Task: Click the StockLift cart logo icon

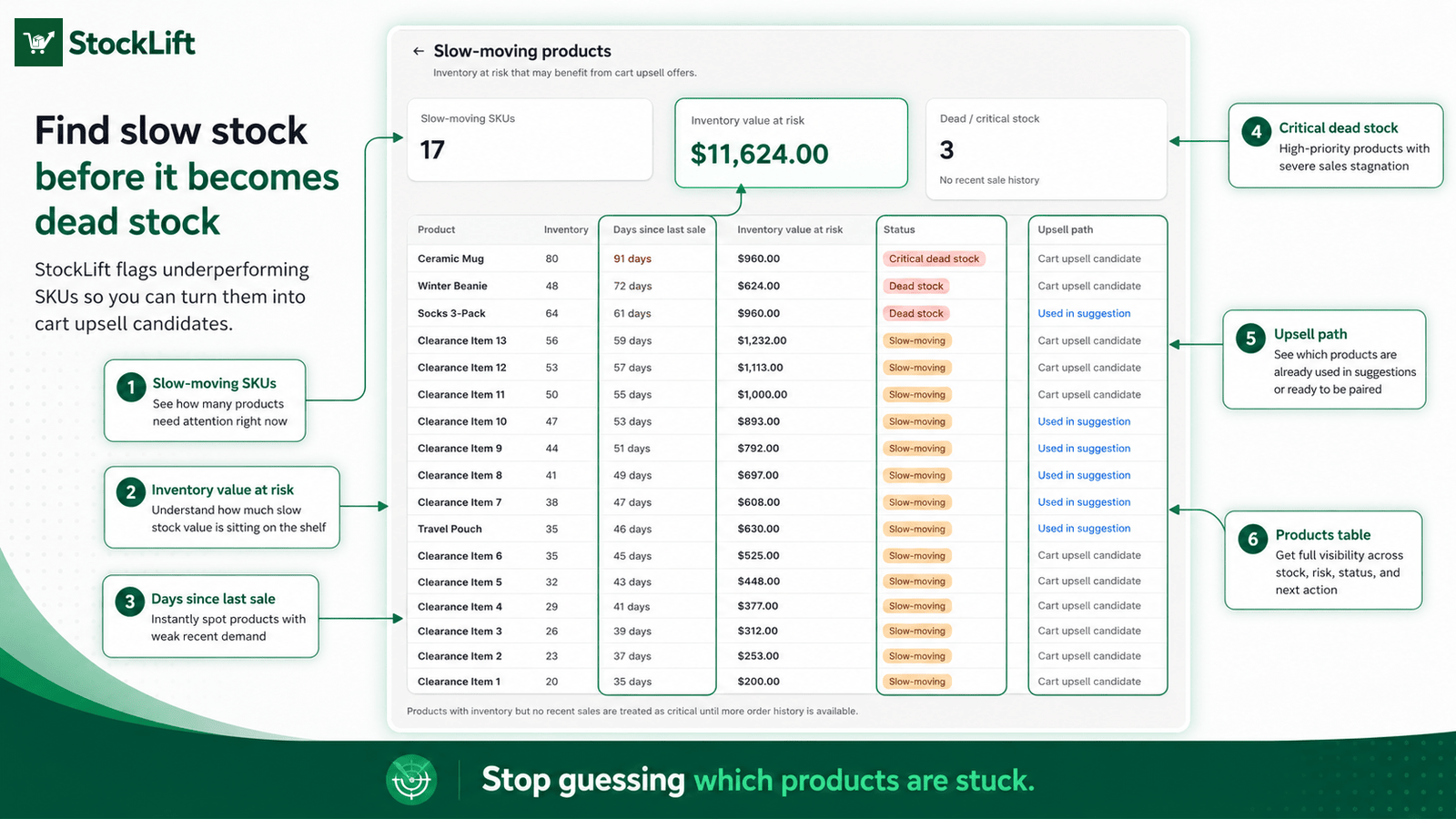Action: 38,43
